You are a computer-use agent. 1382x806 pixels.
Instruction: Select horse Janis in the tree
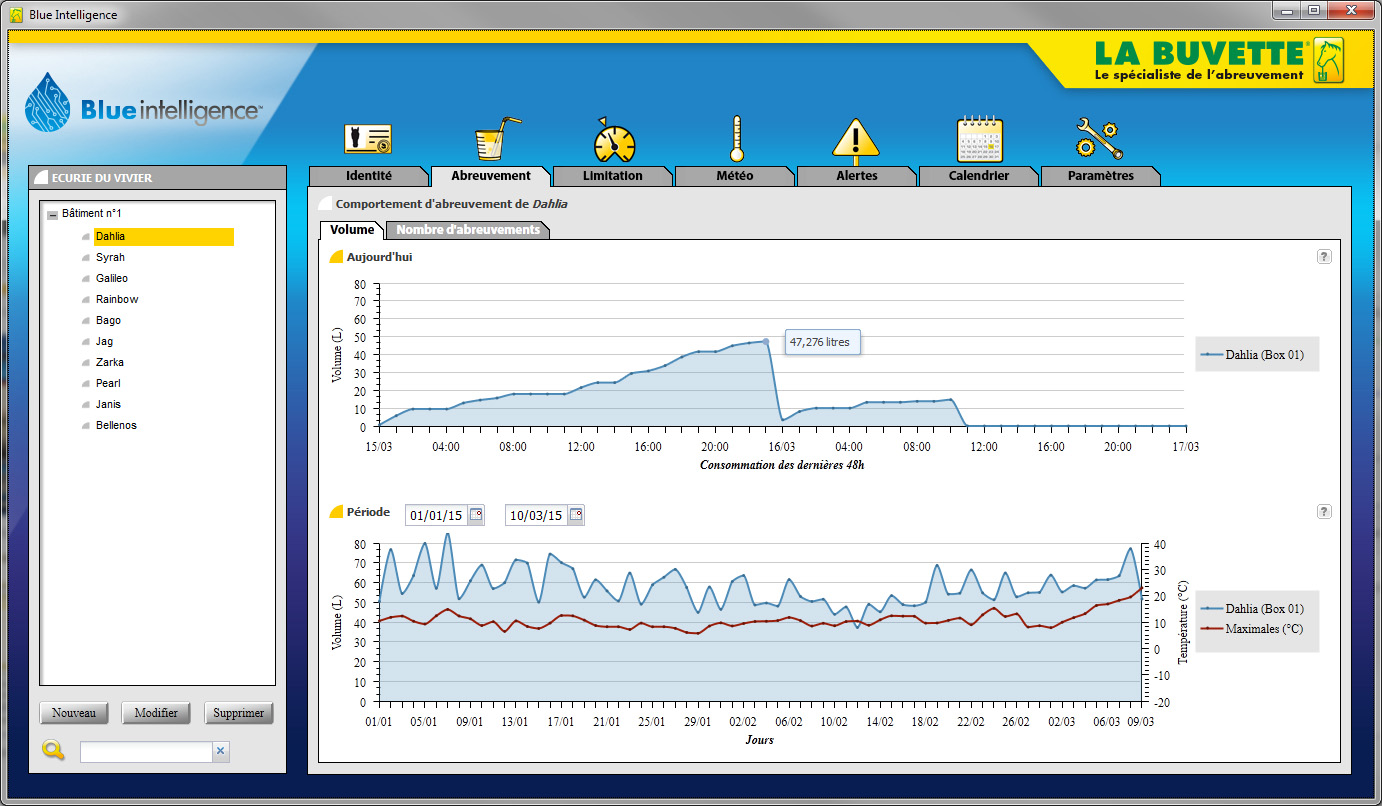tap(108, 405)
